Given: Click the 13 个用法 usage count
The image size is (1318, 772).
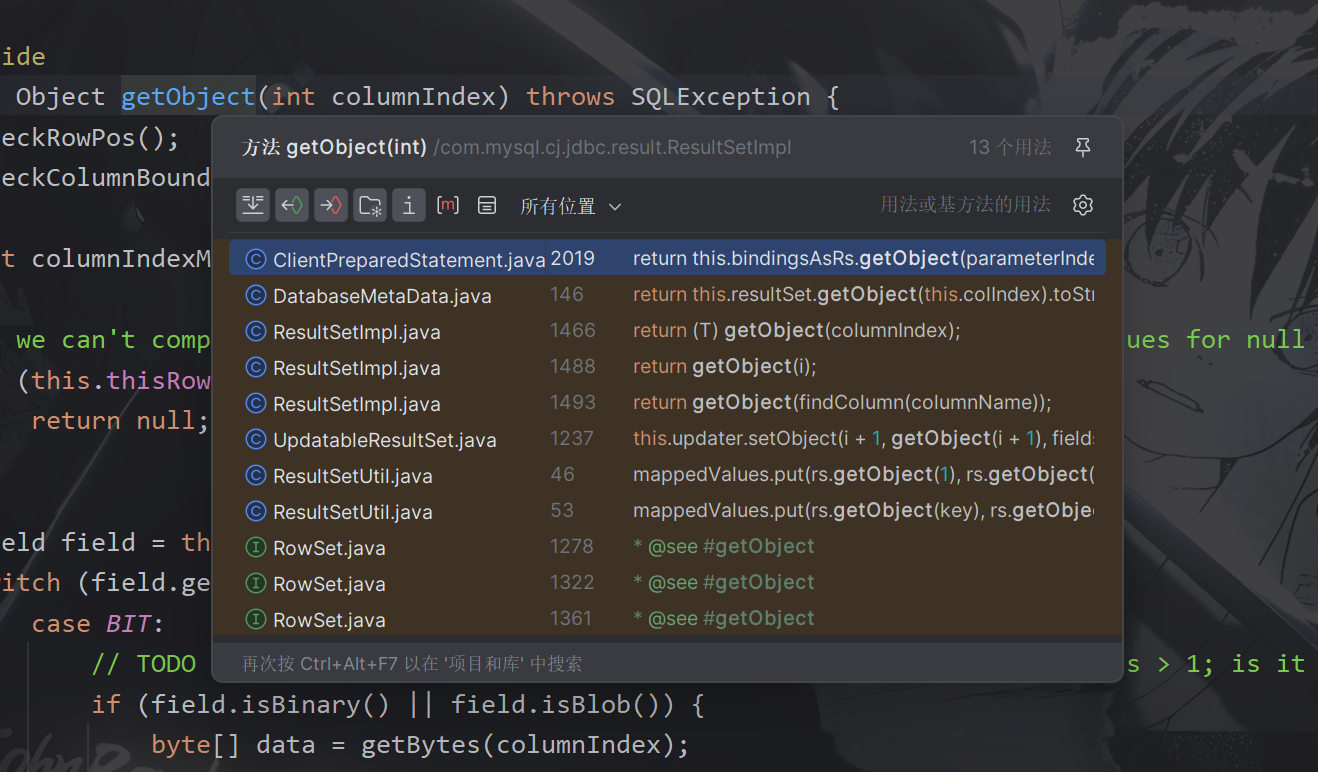Looking at the screenshot, I should [x=1010, y=147].
